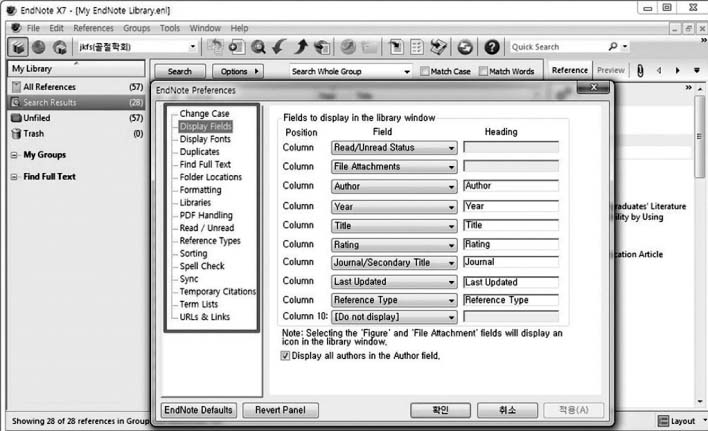
Task: Collapse the Find Full Text group set
Action: pyautogui.click(x=14, y=177)
